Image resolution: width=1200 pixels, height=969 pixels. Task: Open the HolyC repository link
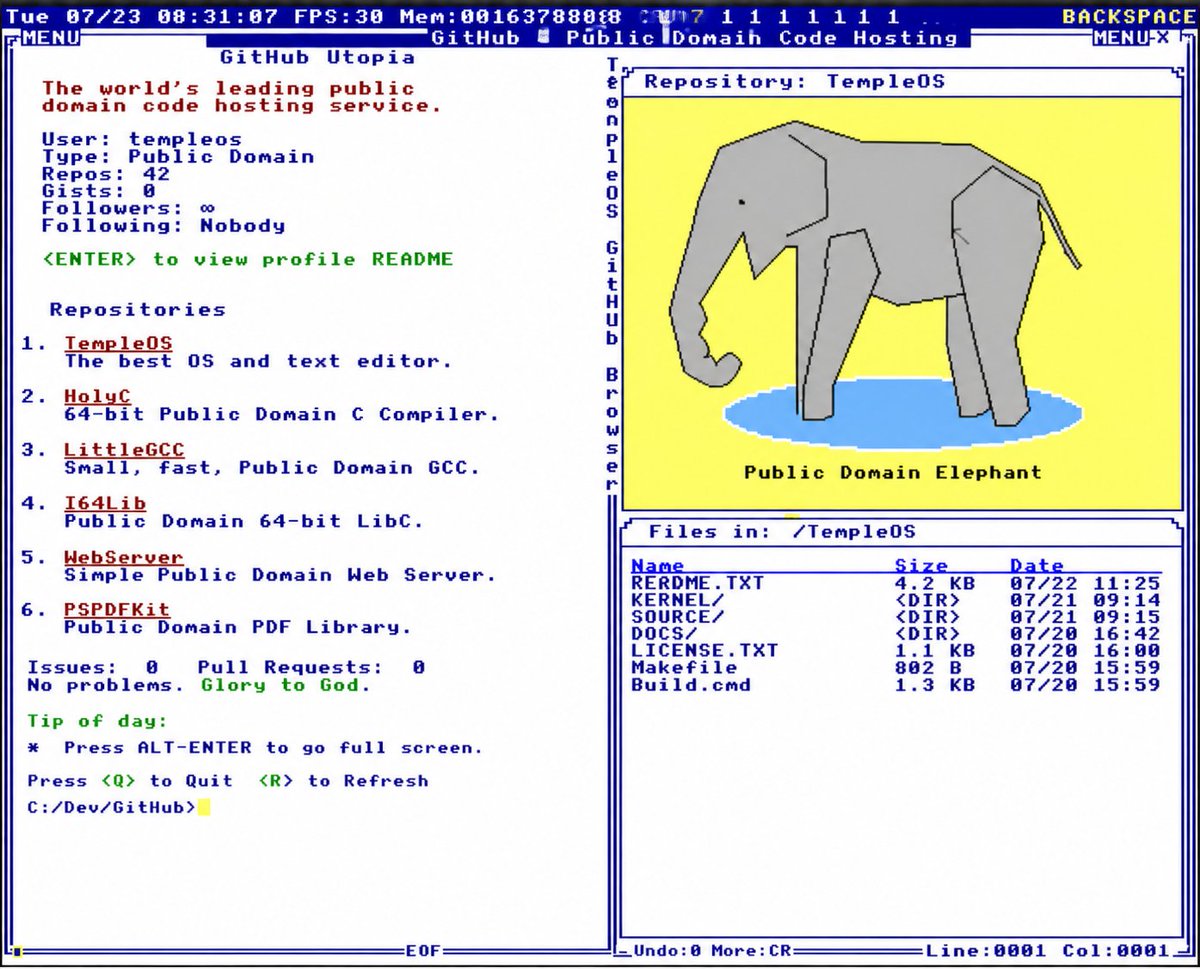97,397
